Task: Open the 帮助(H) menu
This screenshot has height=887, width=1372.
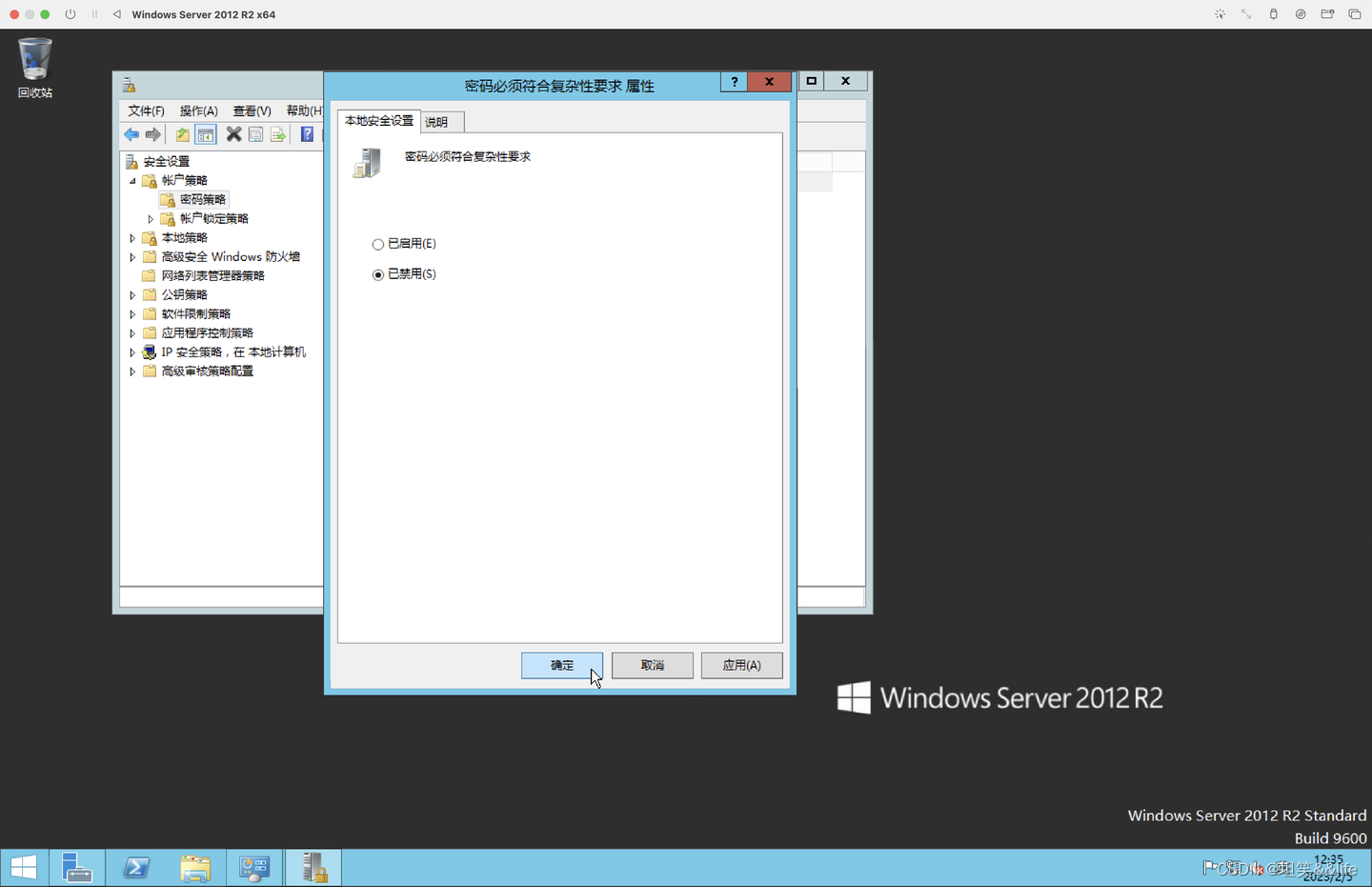Action: coord(304,111)
